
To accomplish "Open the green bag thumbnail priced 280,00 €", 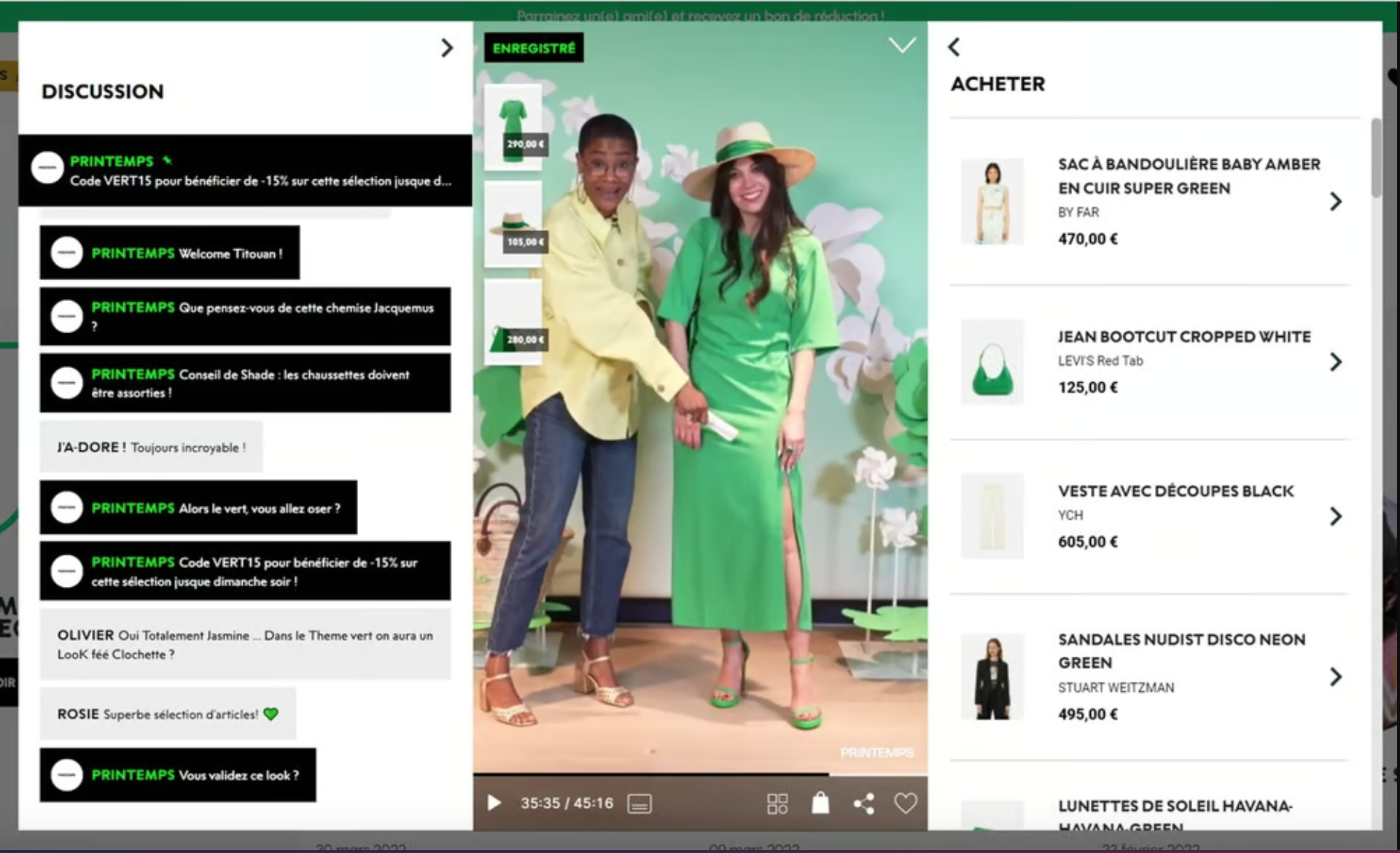I will [513, 322].
